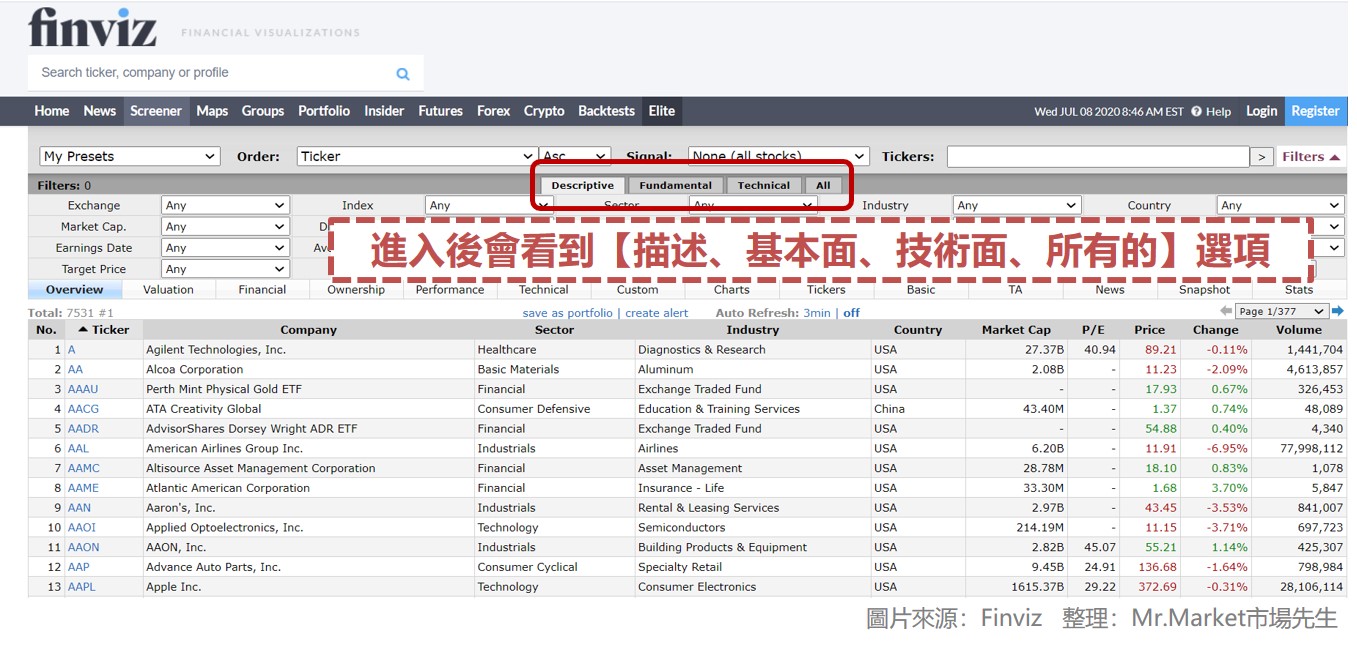
Task: Click the search magnifier icon
Action: 403,73
